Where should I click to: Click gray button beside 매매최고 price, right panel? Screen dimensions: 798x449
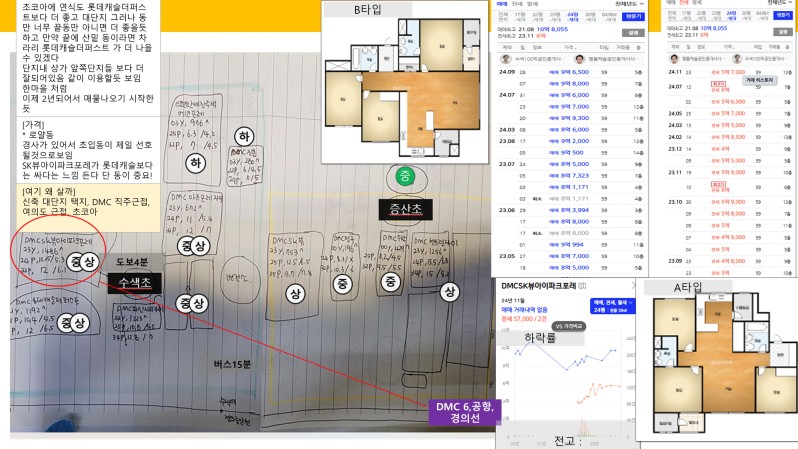tap(783, 32)
